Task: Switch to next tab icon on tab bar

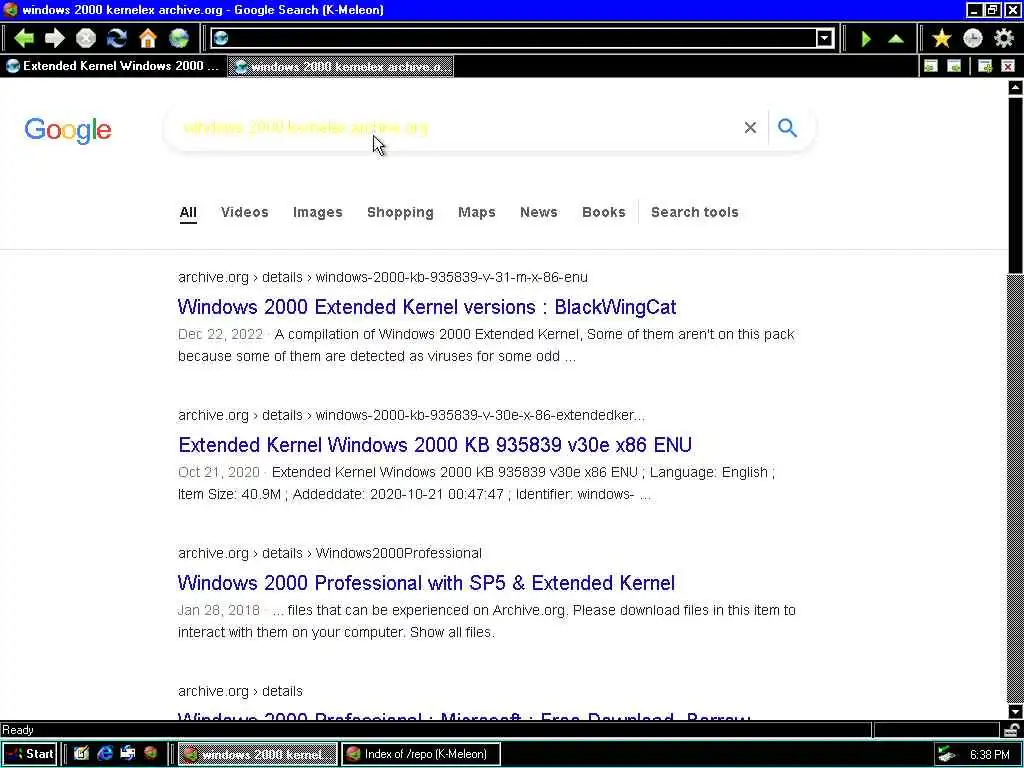Action: (x=954, y=66)
